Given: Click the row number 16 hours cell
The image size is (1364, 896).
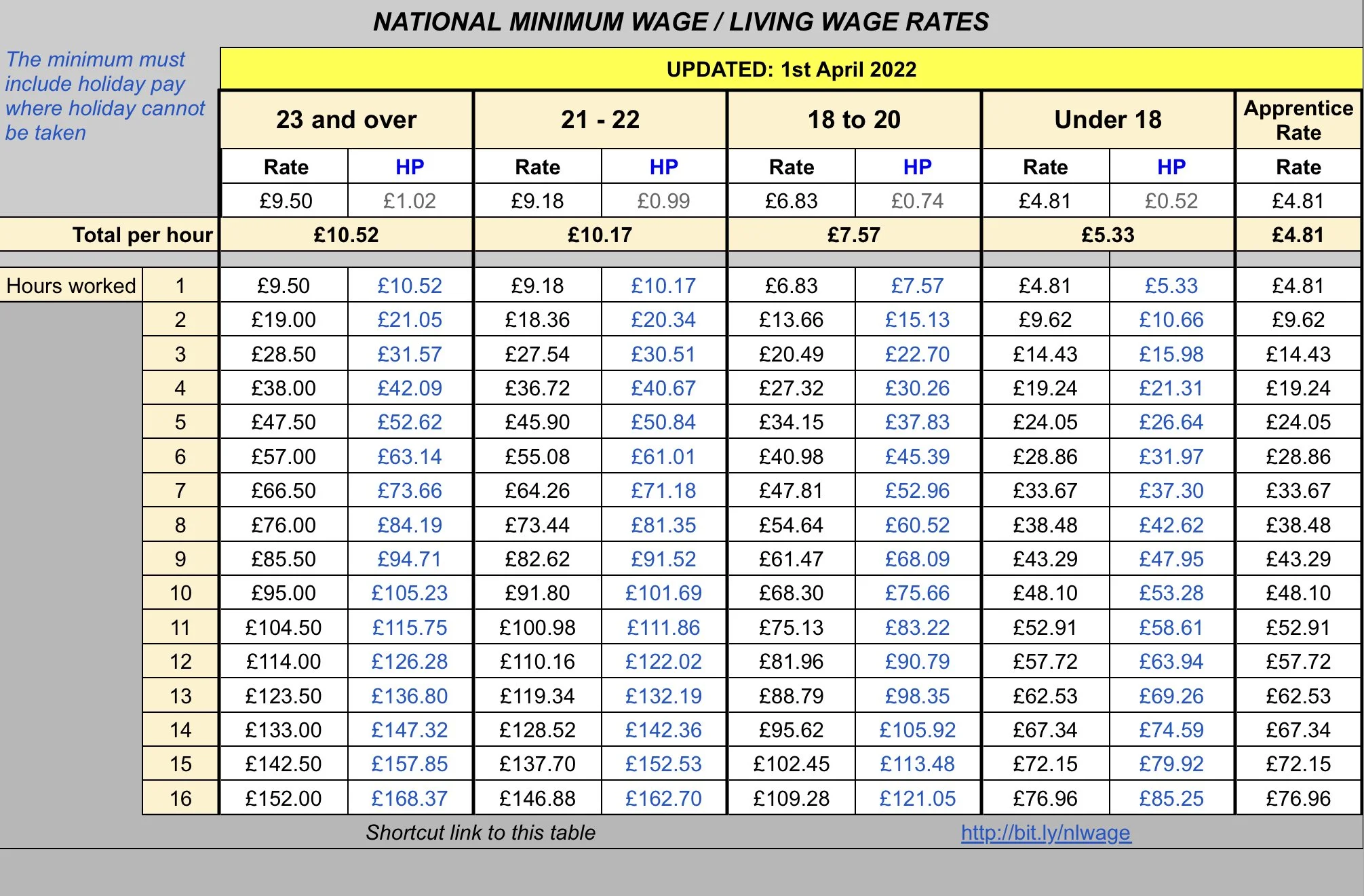Looking at the screenshot, I should 180,798.
